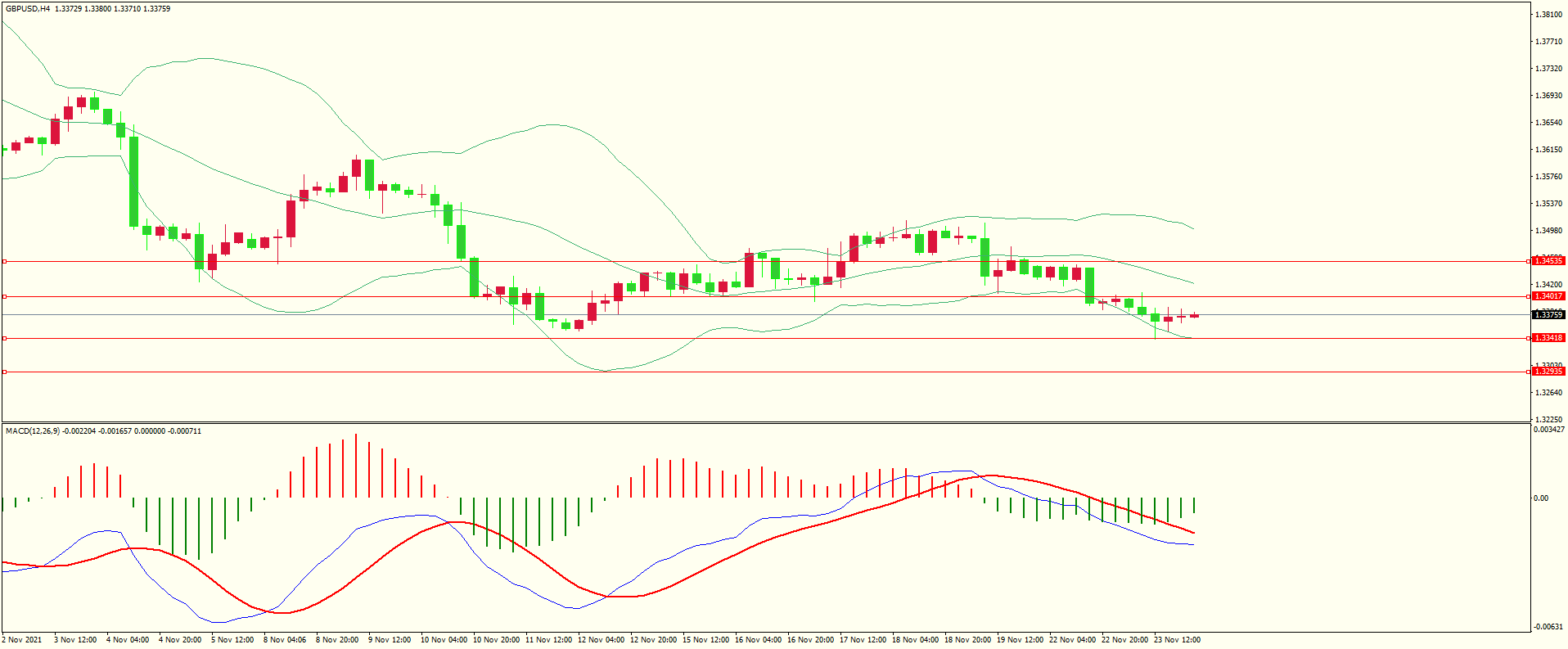This screenshot has width=1568, height=649.
Task: Click the 18 Nov 20:00 time label
Action: (968, 640)
